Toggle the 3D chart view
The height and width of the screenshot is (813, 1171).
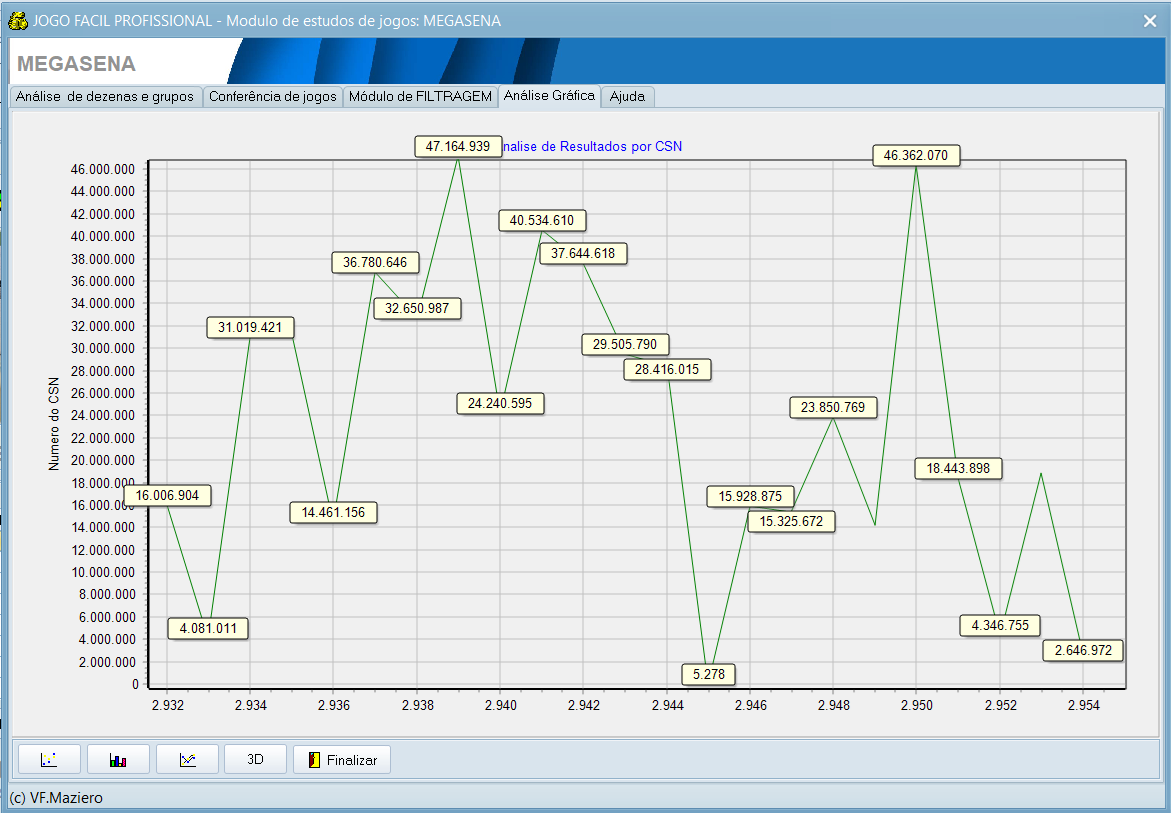tap(255, 760)
